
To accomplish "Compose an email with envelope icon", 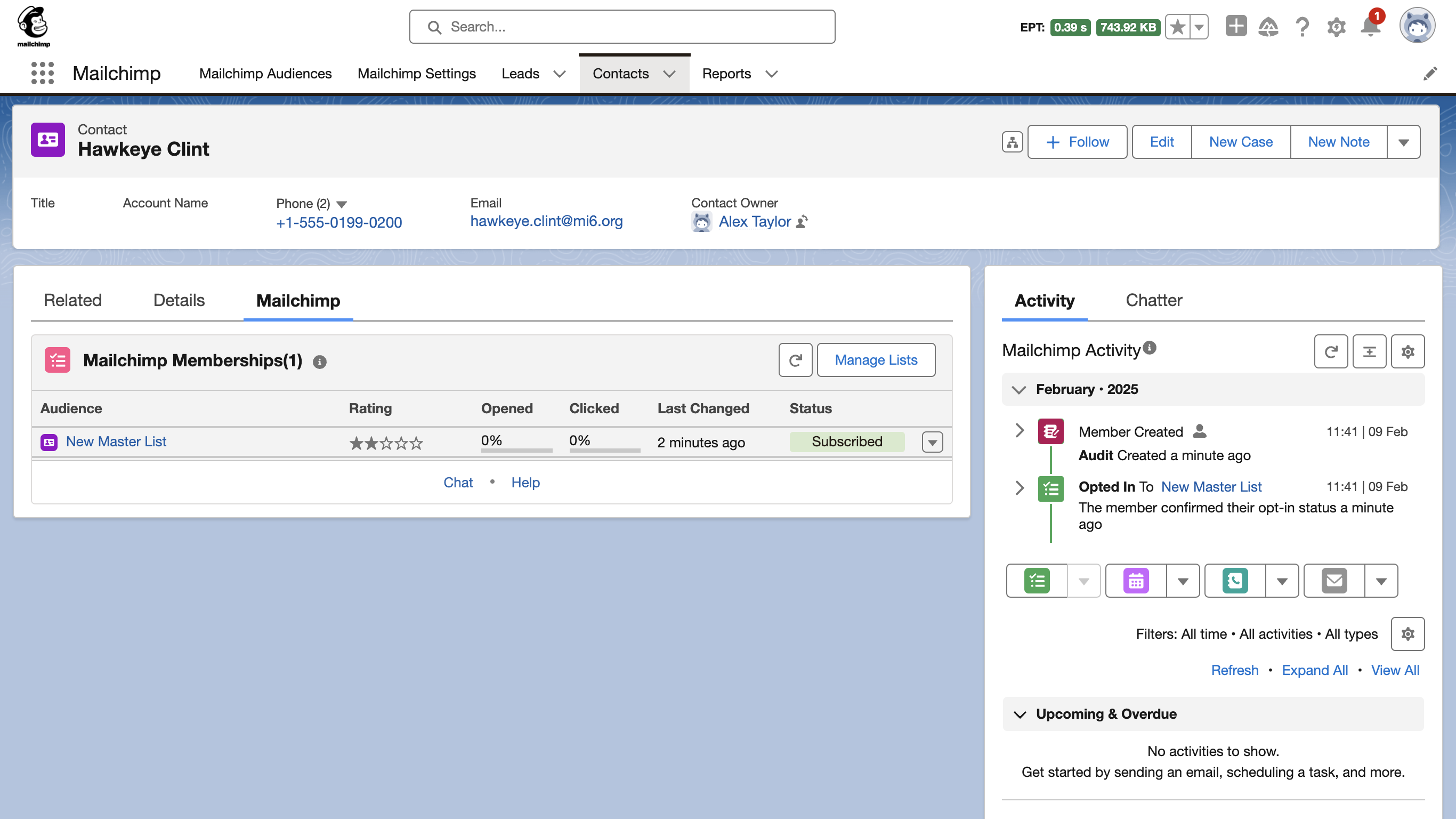I will click(1334, 580).
